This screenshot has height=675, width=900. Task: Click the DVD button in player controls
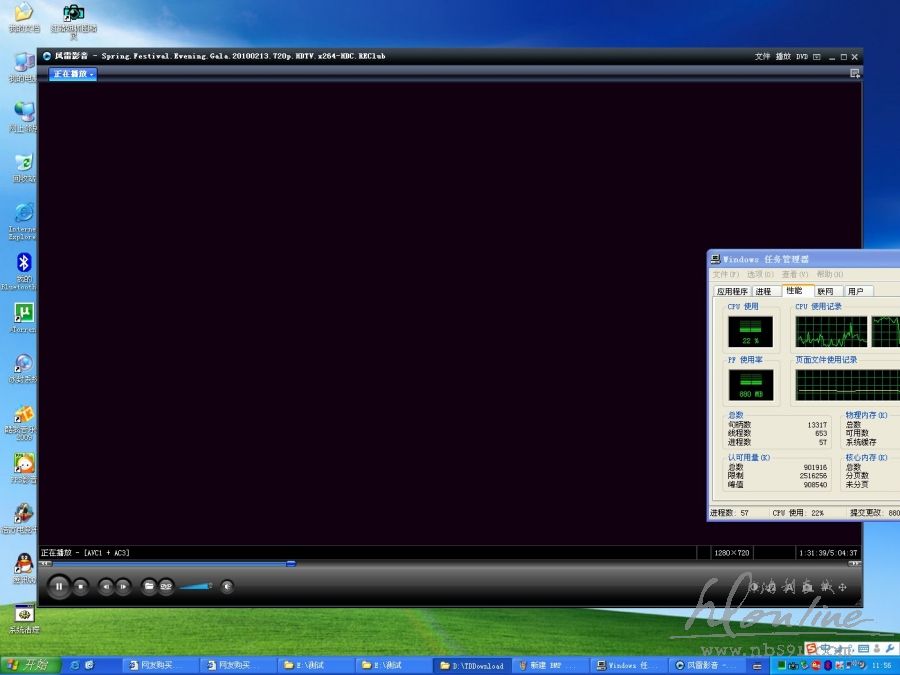pos(166,586)
